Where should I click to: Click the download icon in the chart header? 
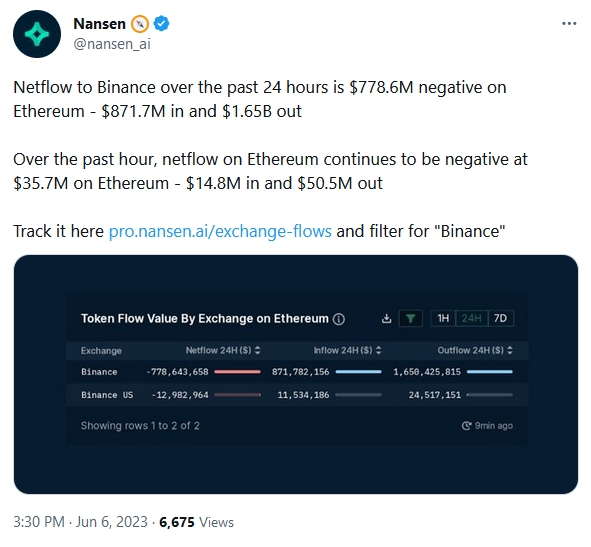click(x=386, y=319)
